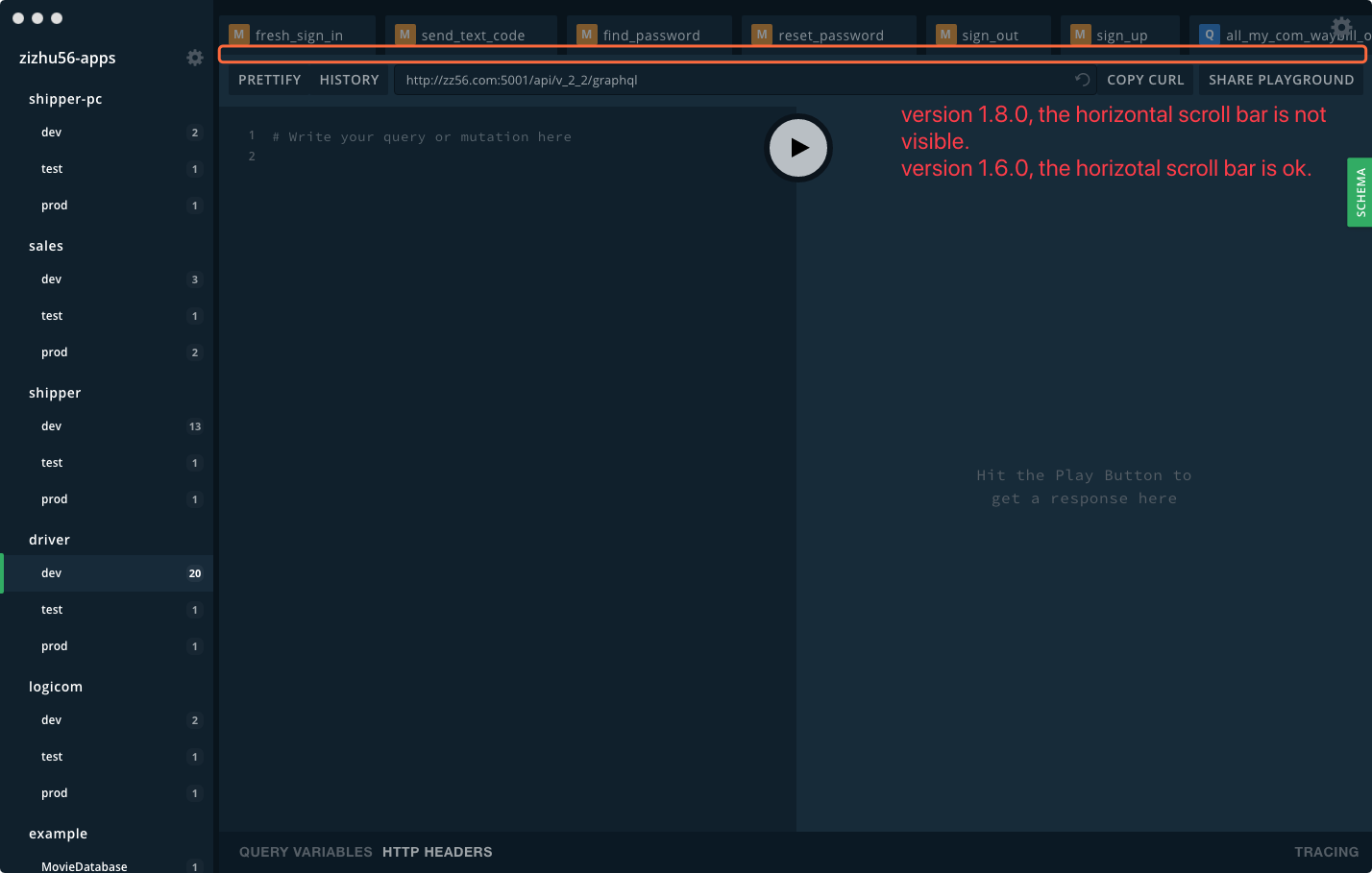Viewport: 1372px width, 873px height.
Task: Show the QUERY VARIABLES pane
Action: coord(306,852)
